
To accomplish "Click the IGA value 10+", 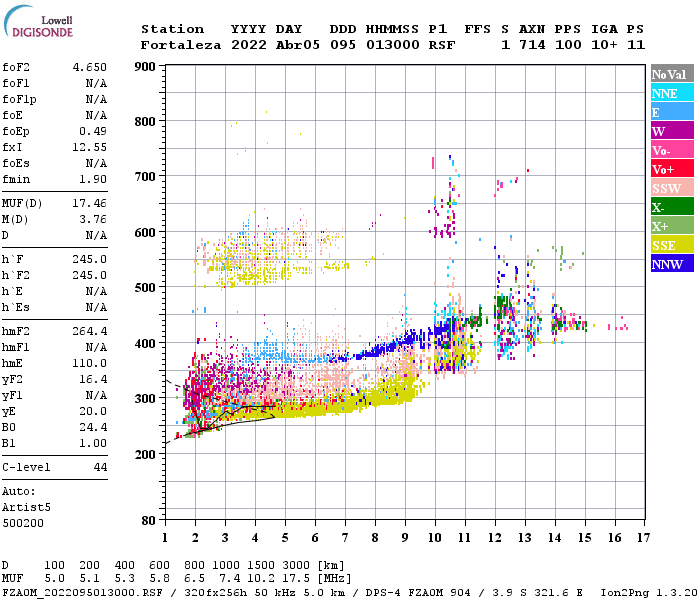I will coord(604,45).
